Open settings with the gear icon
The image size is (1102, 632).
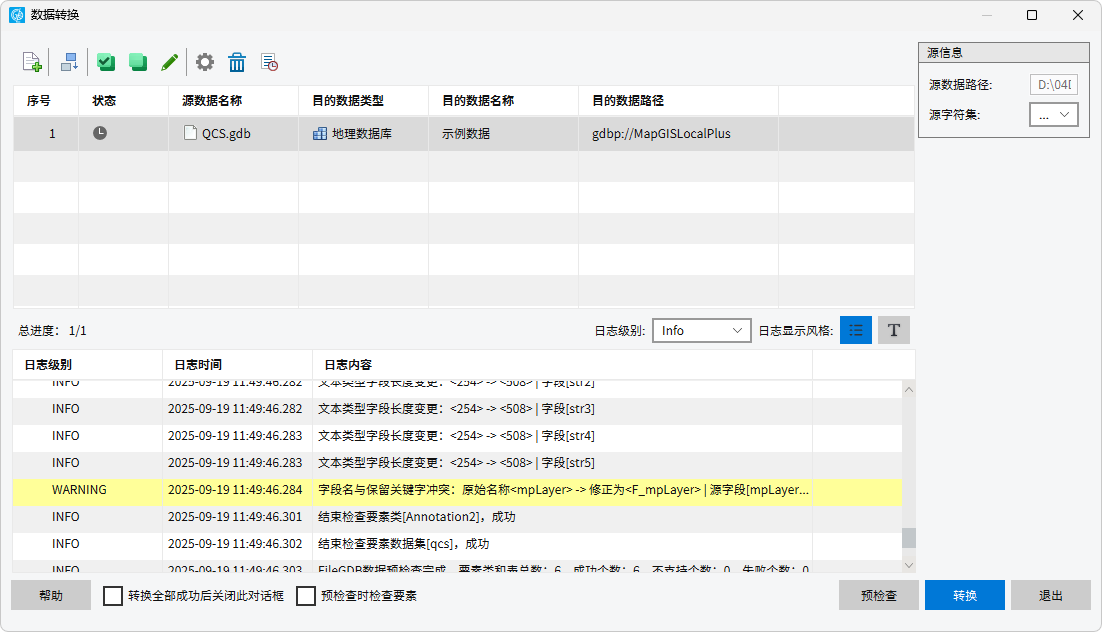(205, 62)
